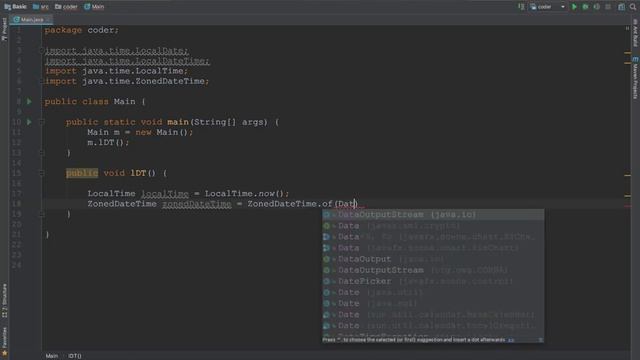
Task: Click the class icon beside DatePicker suggestion
Action: coord(327,281)
